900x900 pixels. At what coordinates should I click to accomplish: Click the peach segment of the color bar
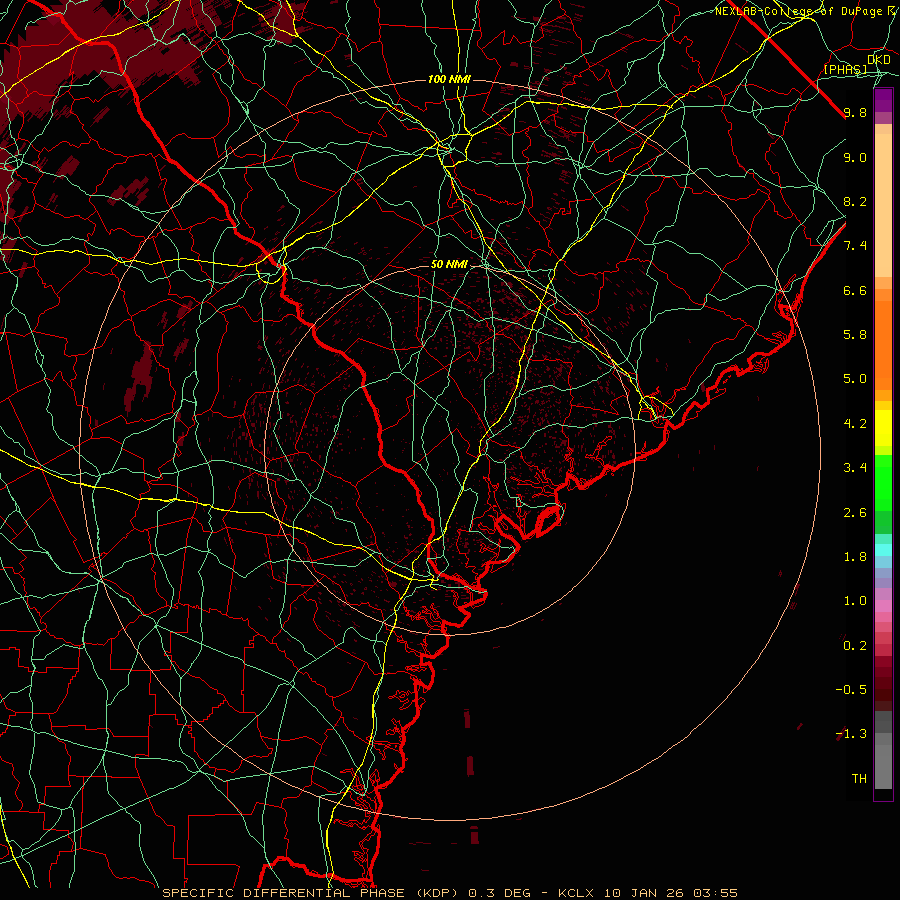point(883,205)
